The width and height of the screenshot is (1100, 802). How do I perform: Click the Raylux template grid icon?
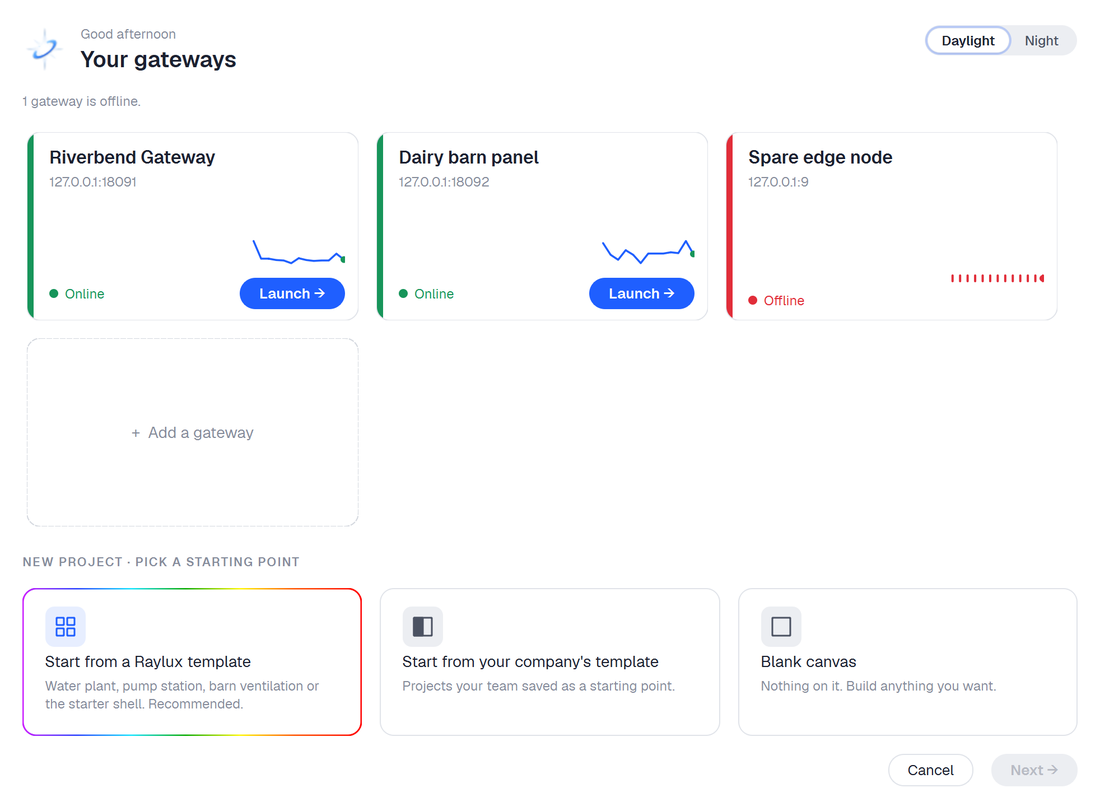tap(65, 626)
